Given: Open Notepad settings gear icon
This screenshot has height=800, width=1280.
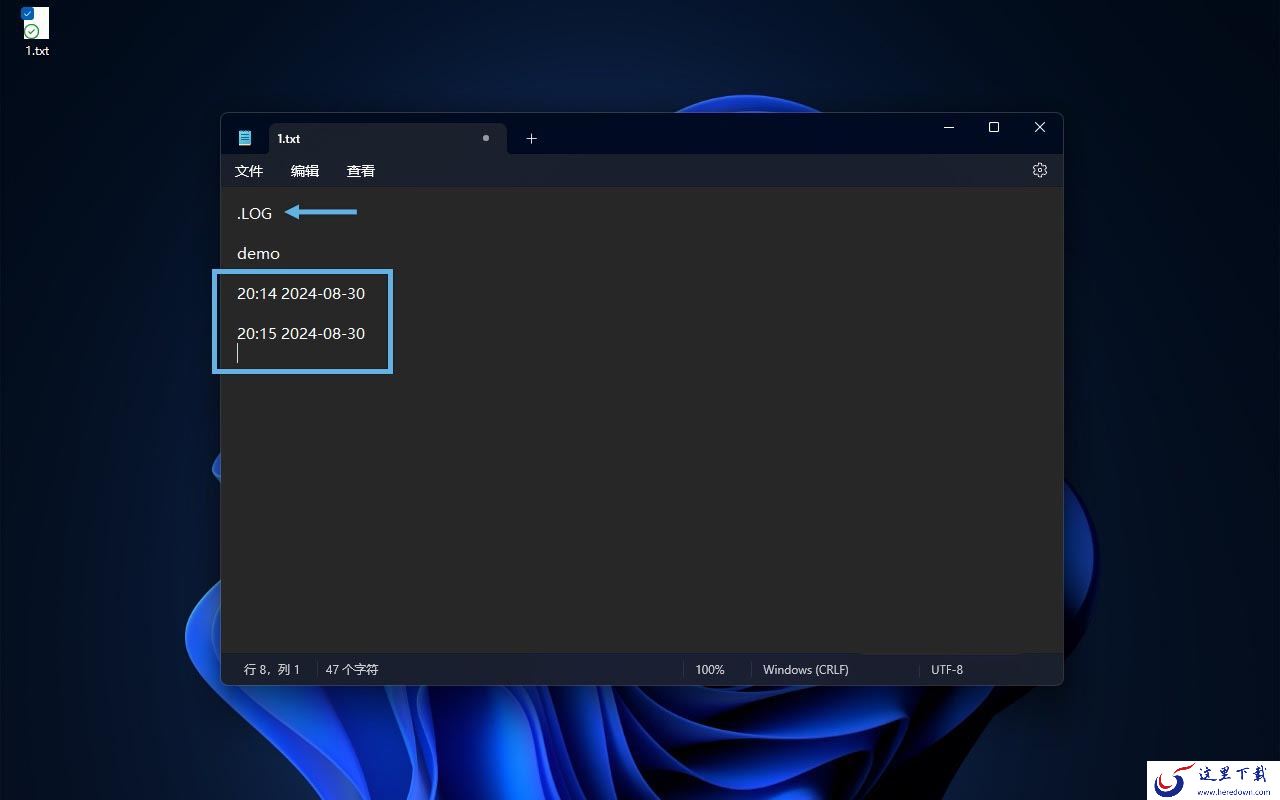Looking at the screenshot, I should coord(1040,170).
